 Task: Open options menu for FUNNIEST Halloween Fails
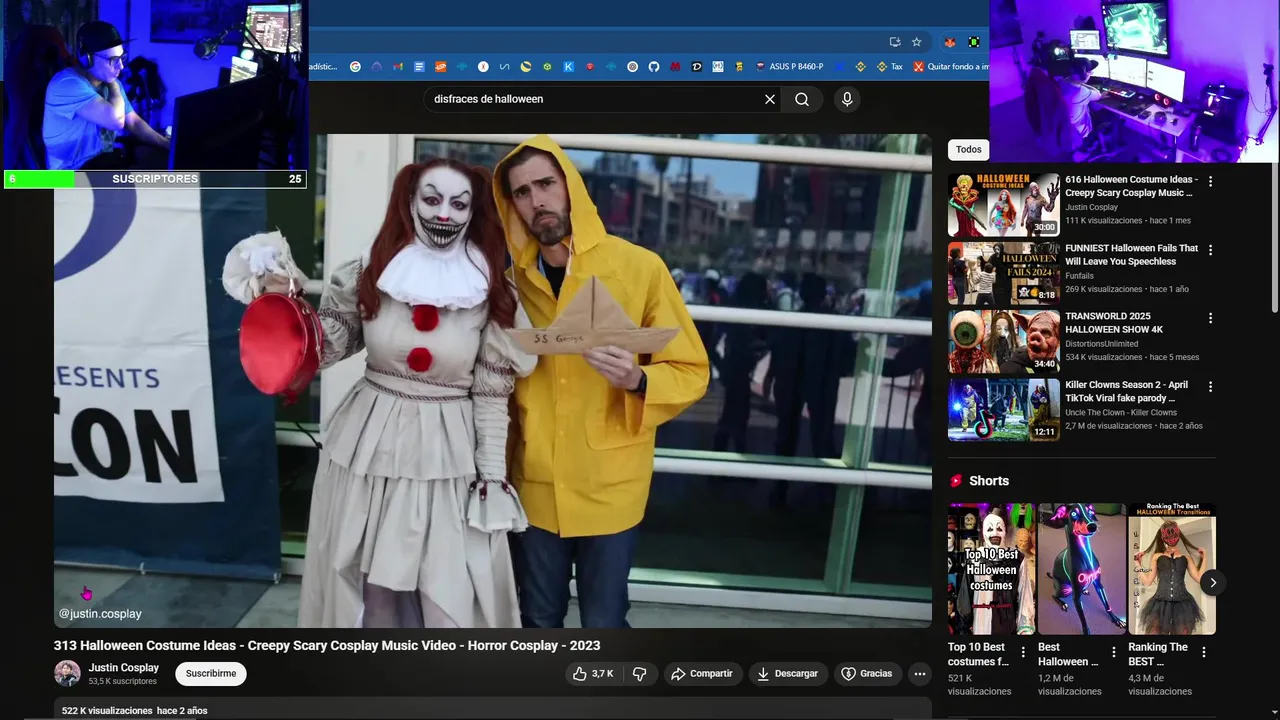tap(1210, 250)
